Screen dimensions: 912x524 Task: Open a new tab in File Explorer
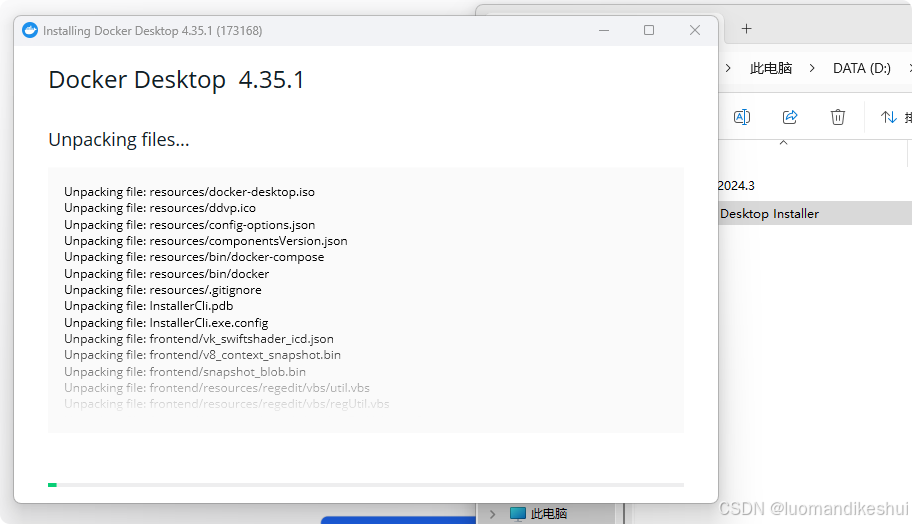coord(747,28)
